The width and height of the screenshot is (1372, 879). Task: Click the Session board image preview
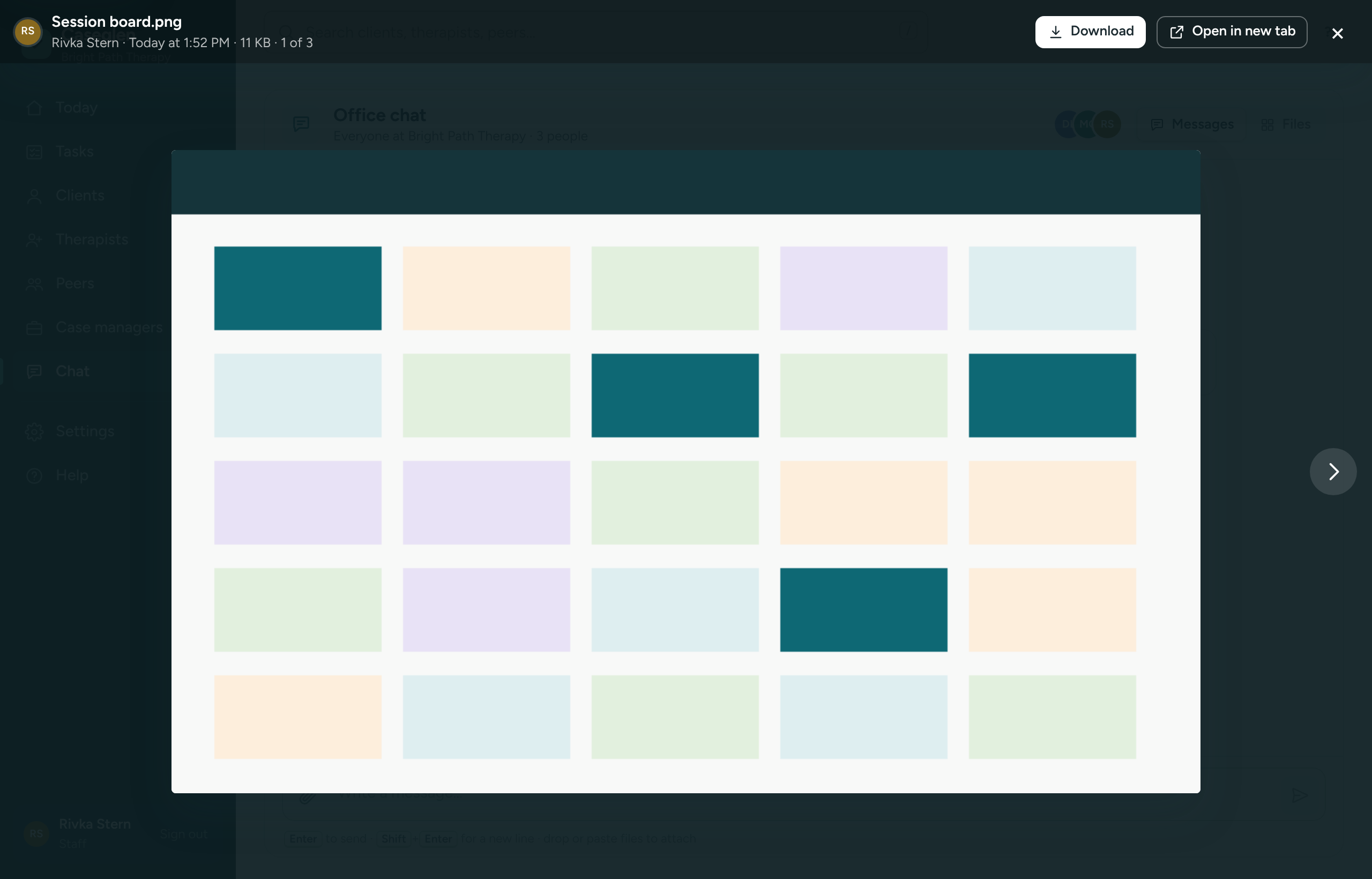686,472
